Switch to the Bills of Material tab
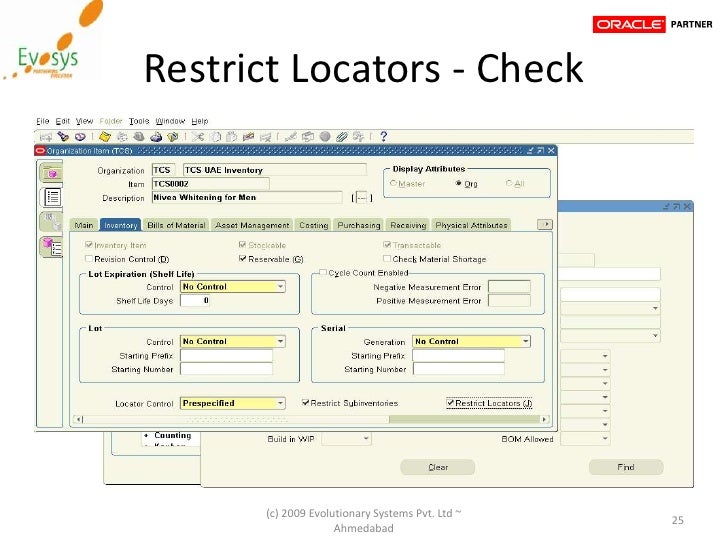728x546 pixels. point(176,225)
